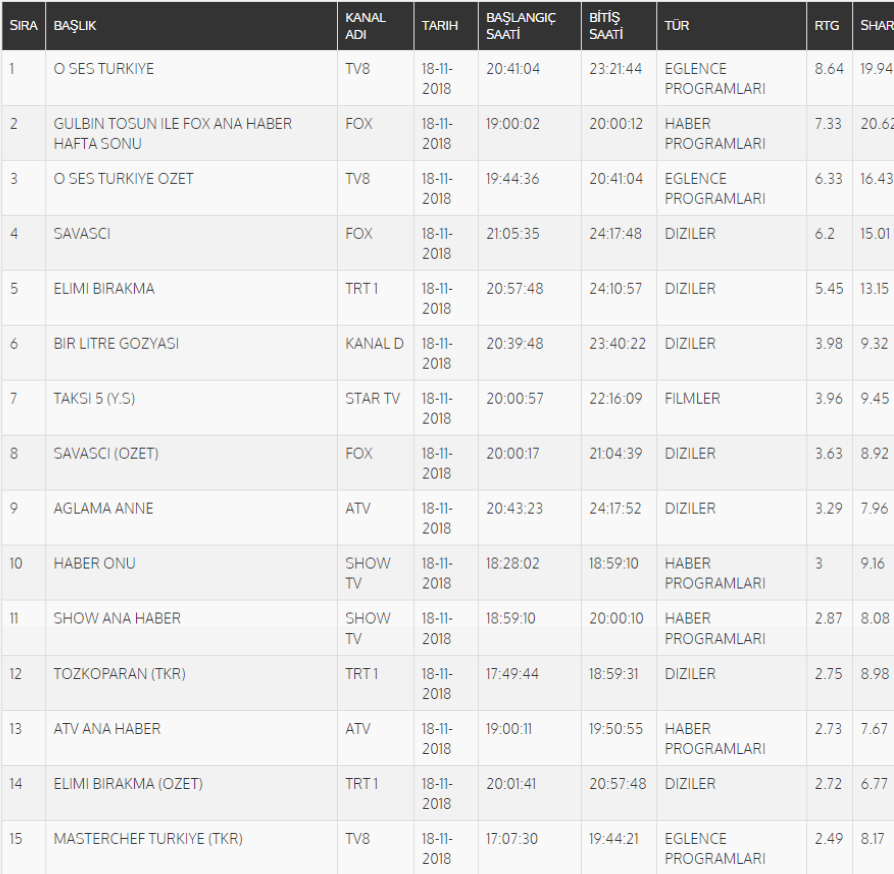Click the BAŞLANGIÇ SAATİ header
The width and height of the screenshot is (894, 874).
520,26
